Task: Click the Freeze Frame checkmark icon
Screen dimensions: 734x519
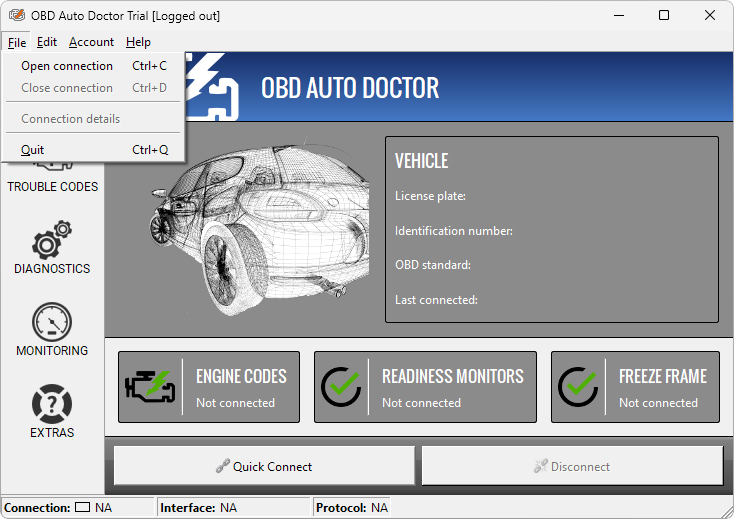Action: (x=578, y=387)
